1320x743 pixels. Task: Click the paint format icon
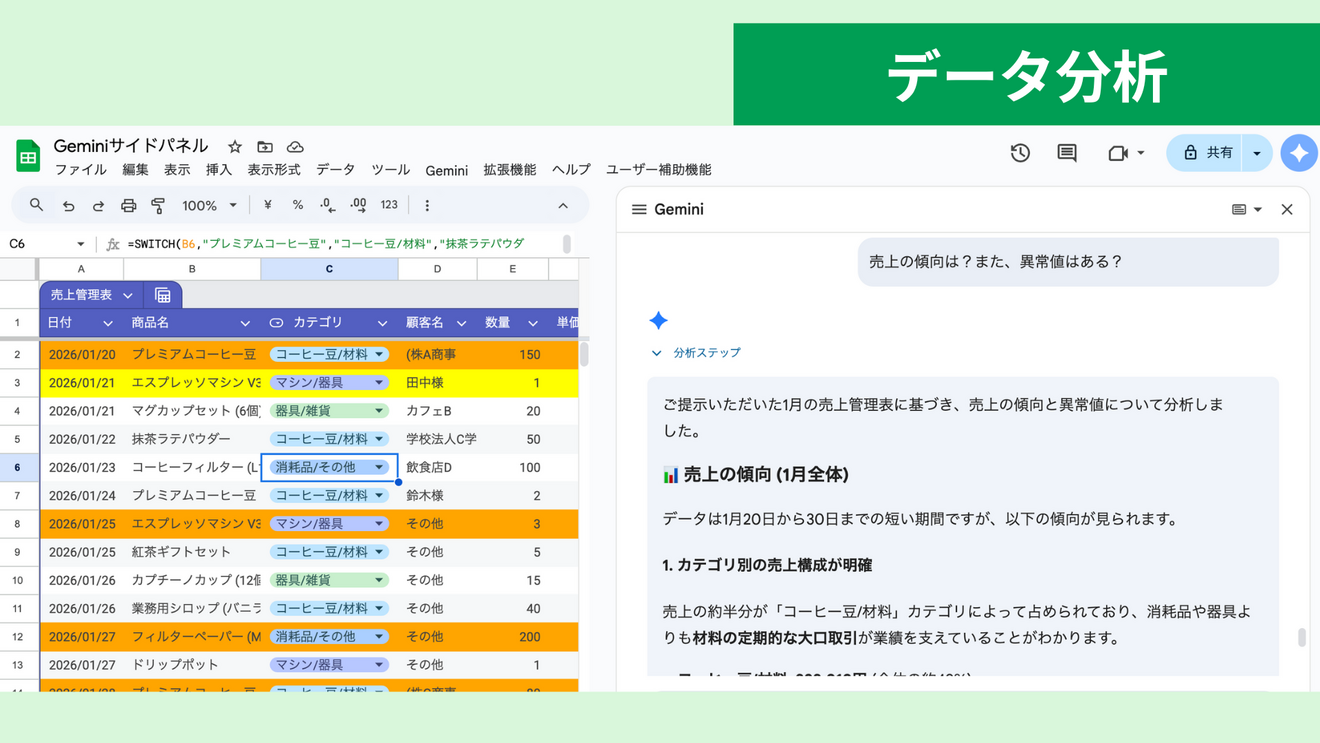click(x=158, y=206)
